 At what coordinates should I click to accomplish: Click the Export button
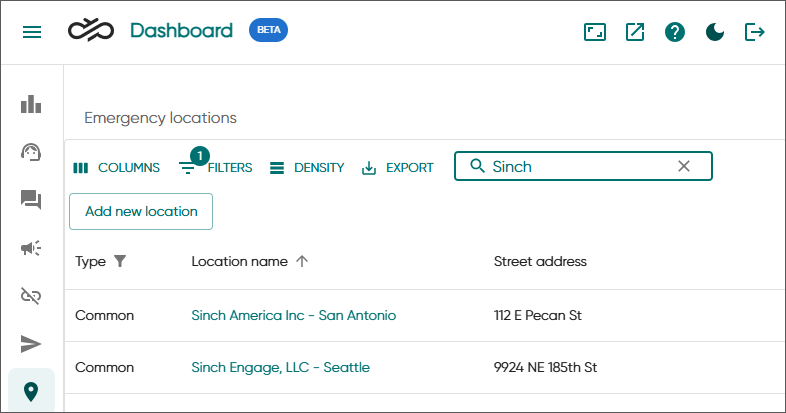point(398,168)
